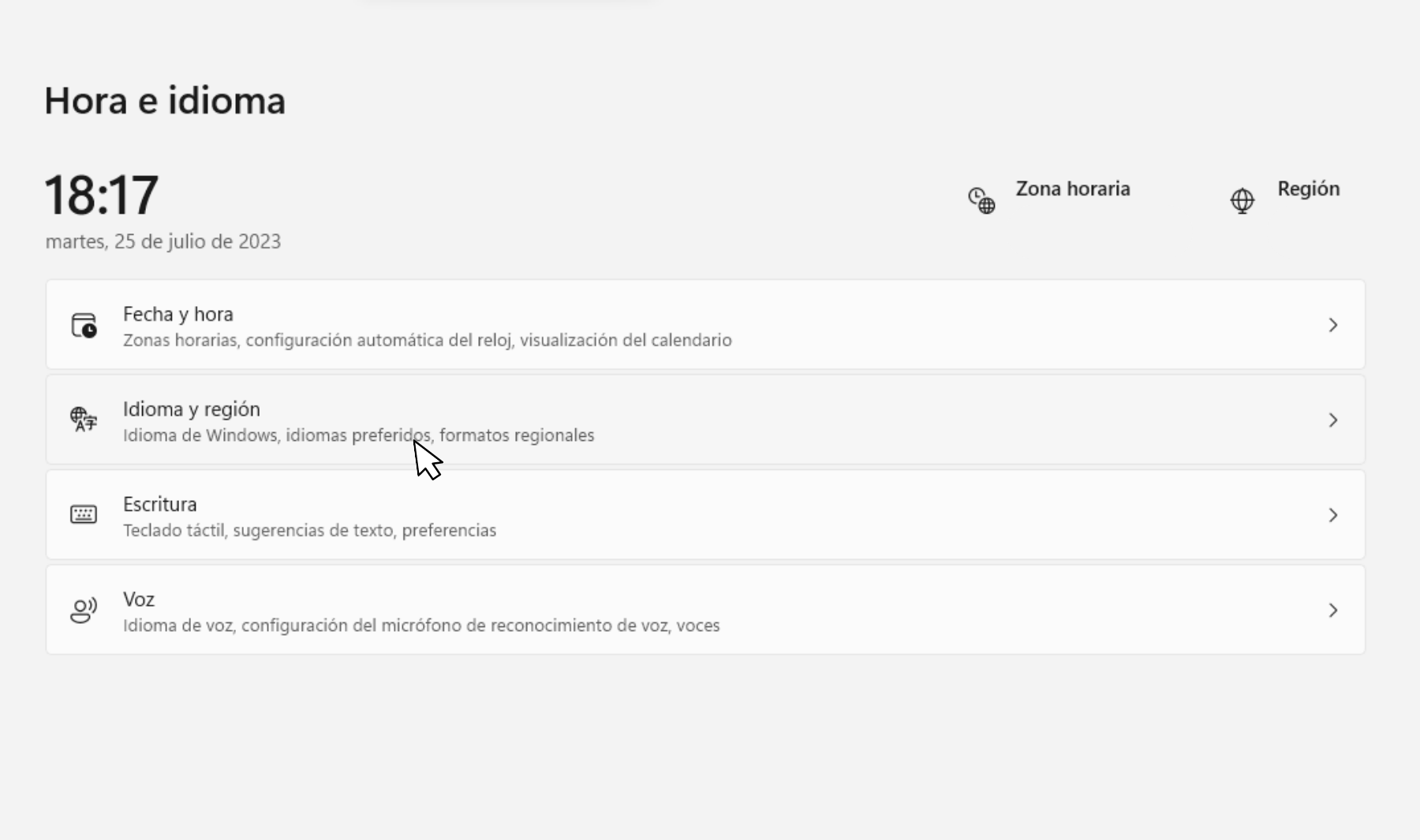Expand Fecha y hora using its chevron
Image resolution: width=1420 pixels, height=840 pixels.
tap(1332, 325)
